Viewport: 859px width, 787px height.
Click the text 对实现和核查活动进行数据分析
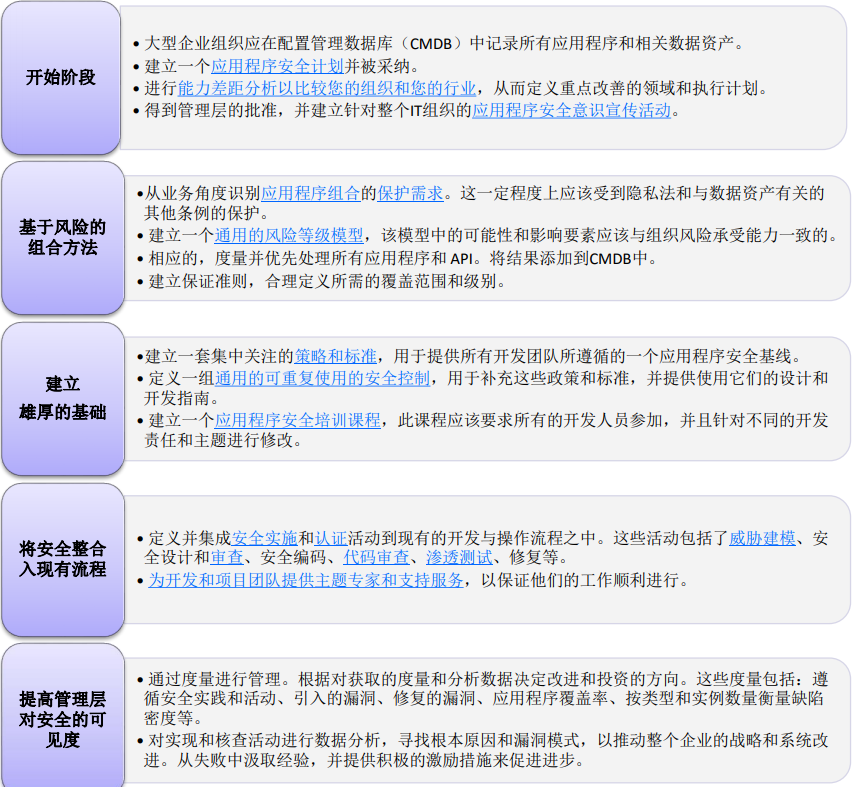click(x=264, y=740)
